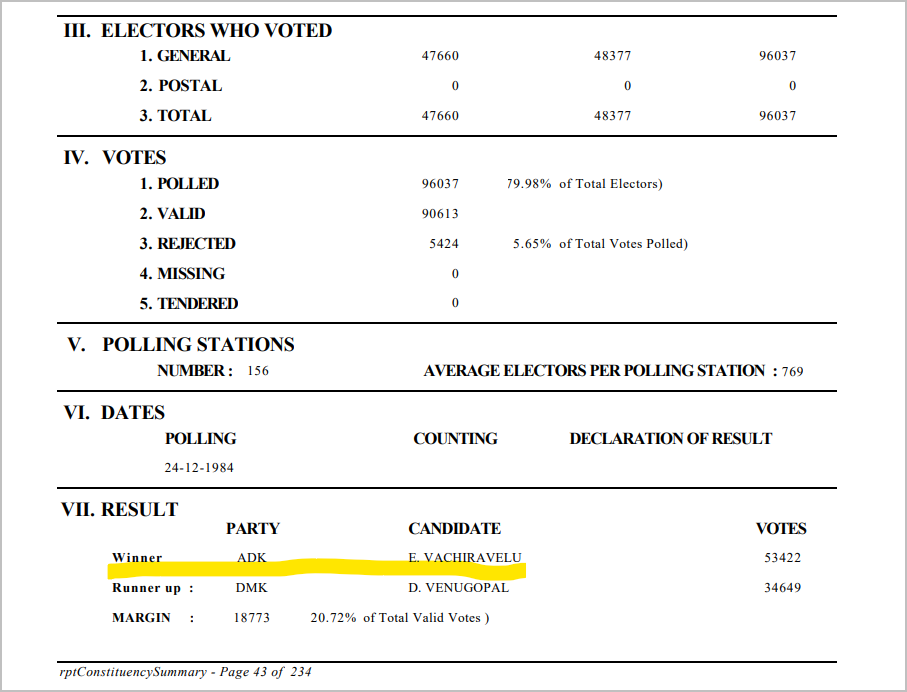Image resolution: width=907 pixels, height=692 pixels.
Task: Click the IV. VOTES section heading
Action: coord(115,157)
